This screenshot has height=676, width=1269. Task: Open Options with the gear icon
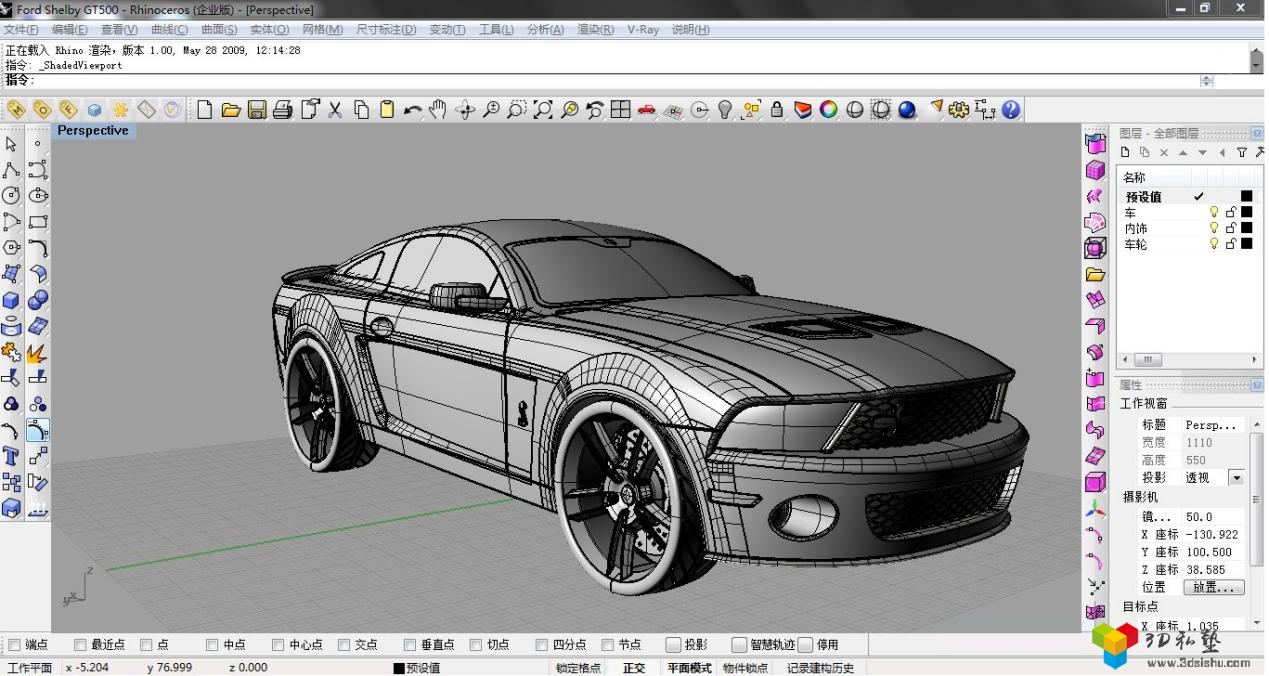click(959, 110)
